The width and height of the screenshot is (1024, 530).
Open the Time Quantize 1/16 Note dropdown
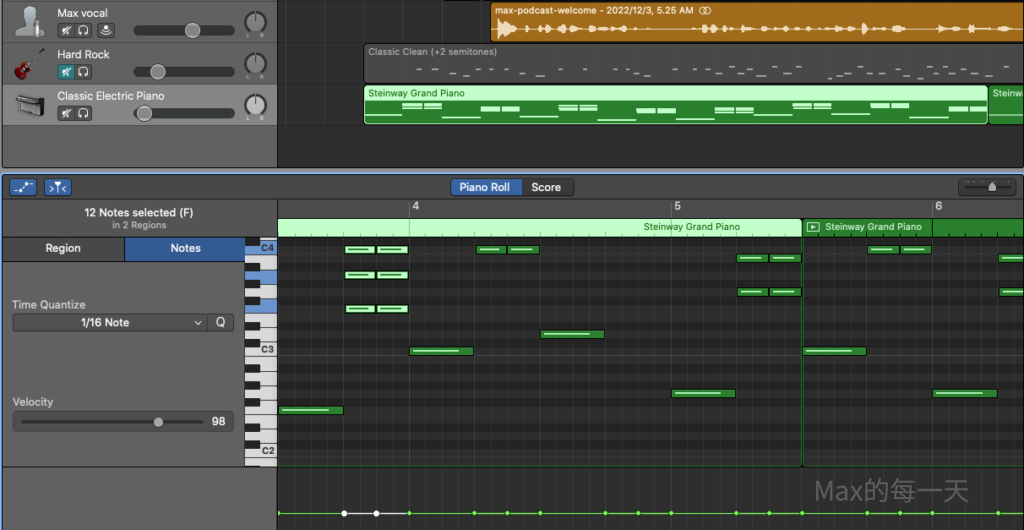point(109,323)
